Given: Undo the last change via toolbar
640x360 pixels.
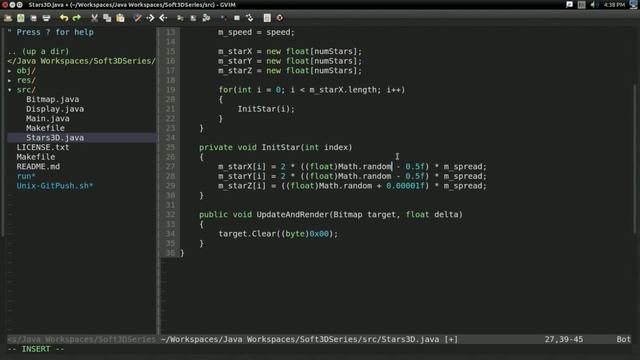Looking at the screenshot, I should (x=64, y=18).
